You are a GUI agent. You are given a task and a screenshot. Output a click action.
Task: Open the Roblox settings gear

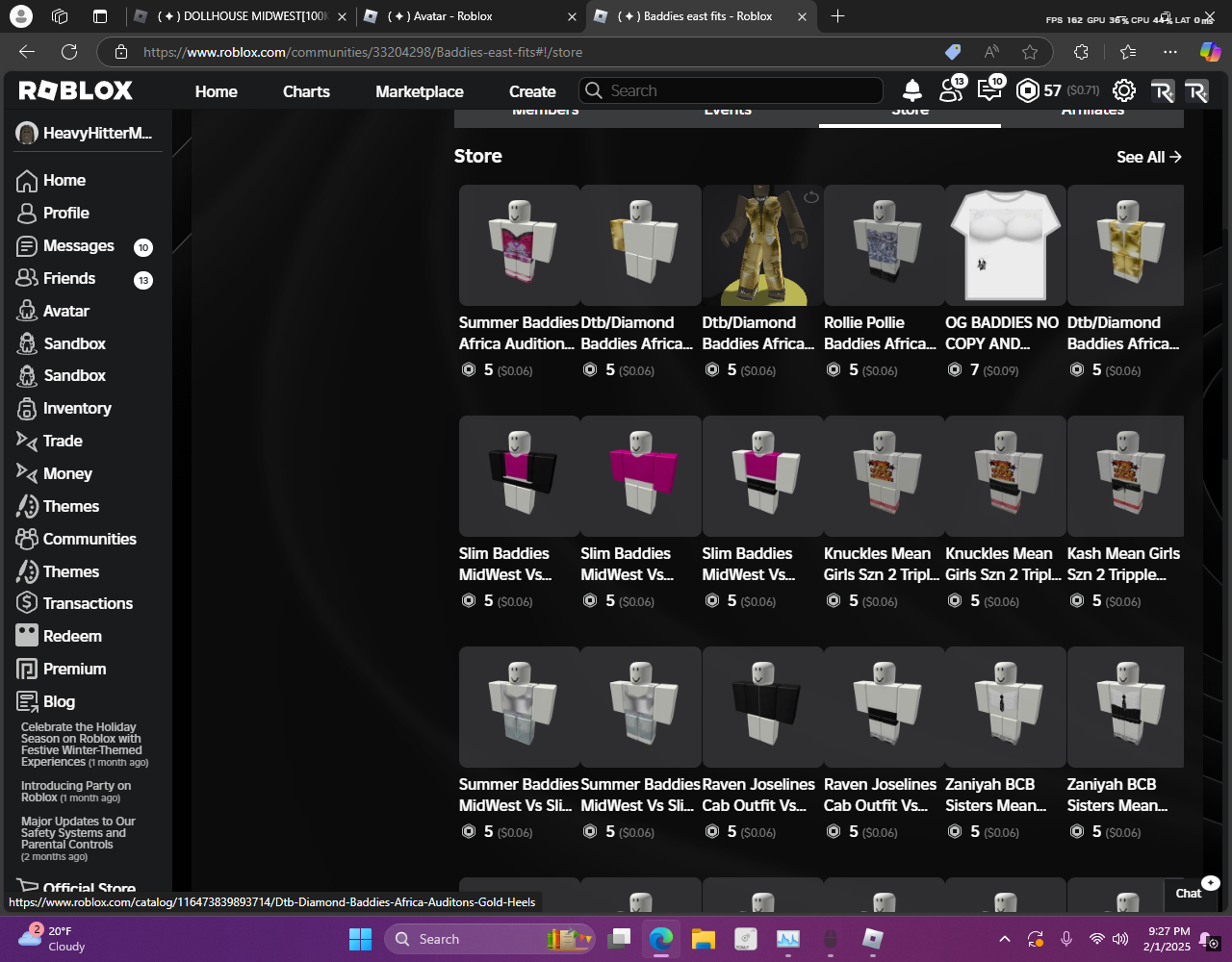click(x=1123, y=90)
